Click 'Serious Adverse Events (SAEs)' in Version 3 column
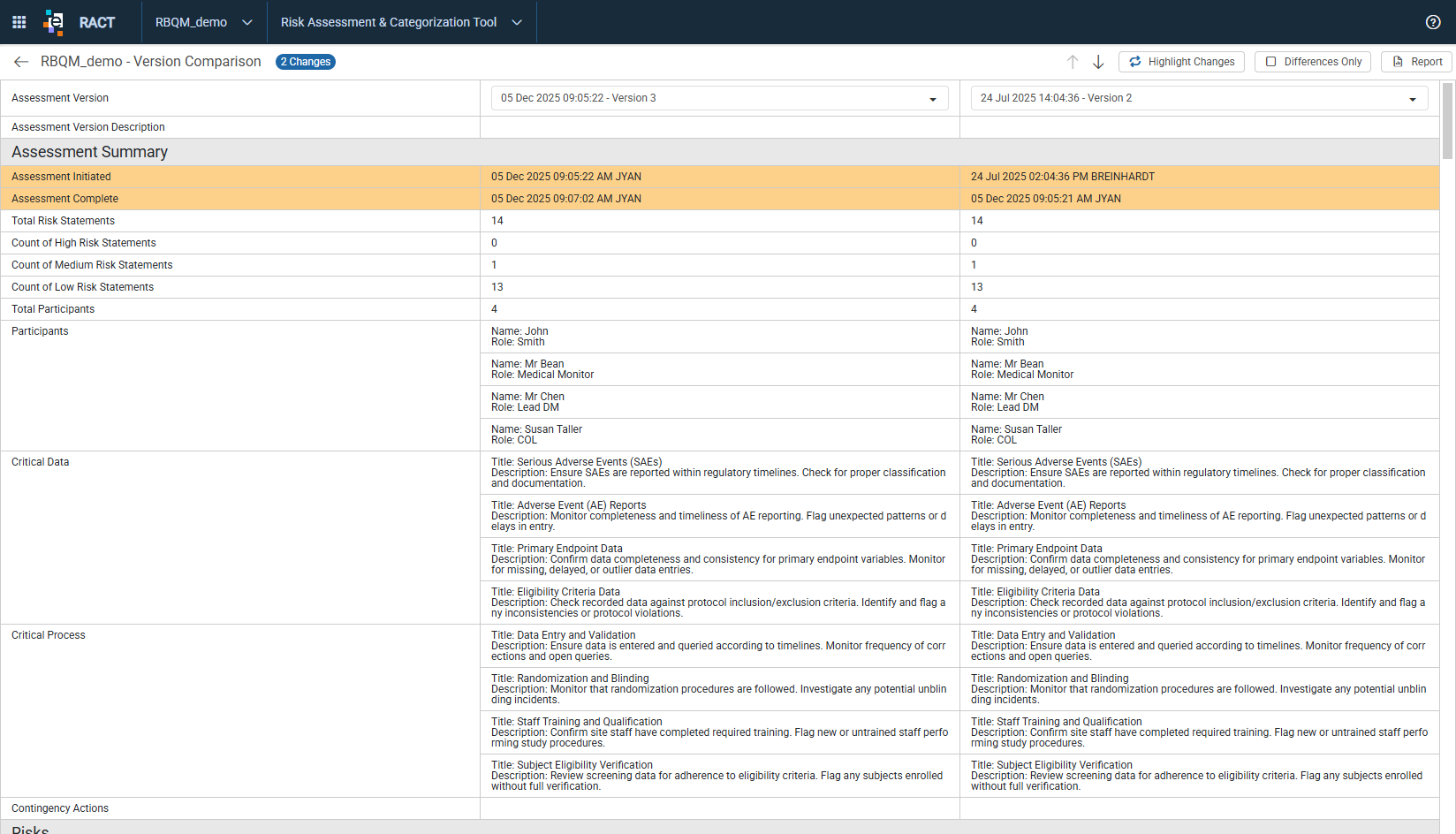1456x834 pixels. [720, 473]
